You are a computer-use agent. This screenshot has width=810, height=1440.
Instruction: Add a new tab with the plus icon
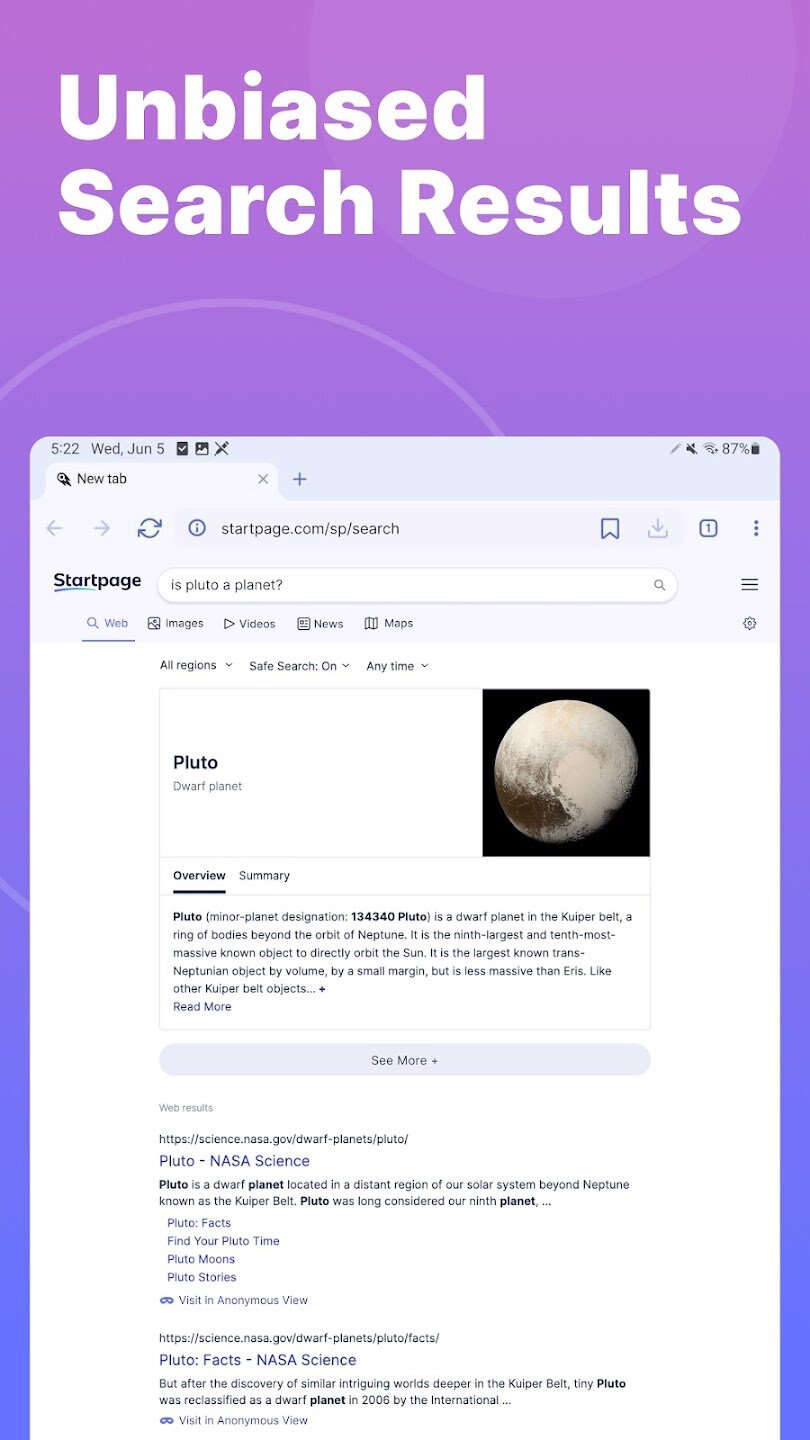click(299, 479)
